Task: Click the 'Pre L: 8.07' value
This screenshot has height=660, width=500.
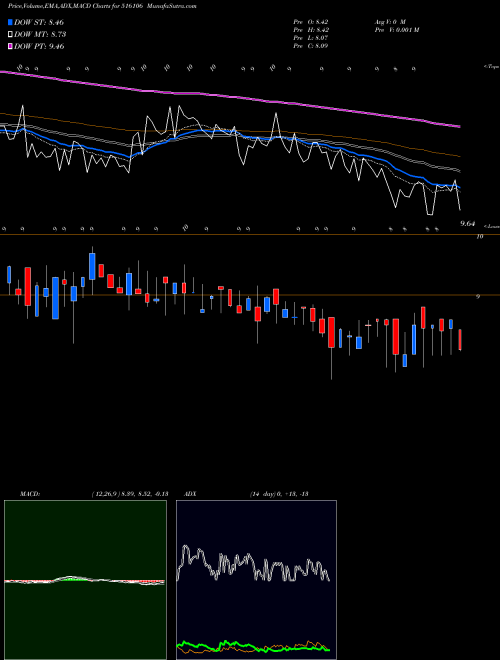Action: 311,38
